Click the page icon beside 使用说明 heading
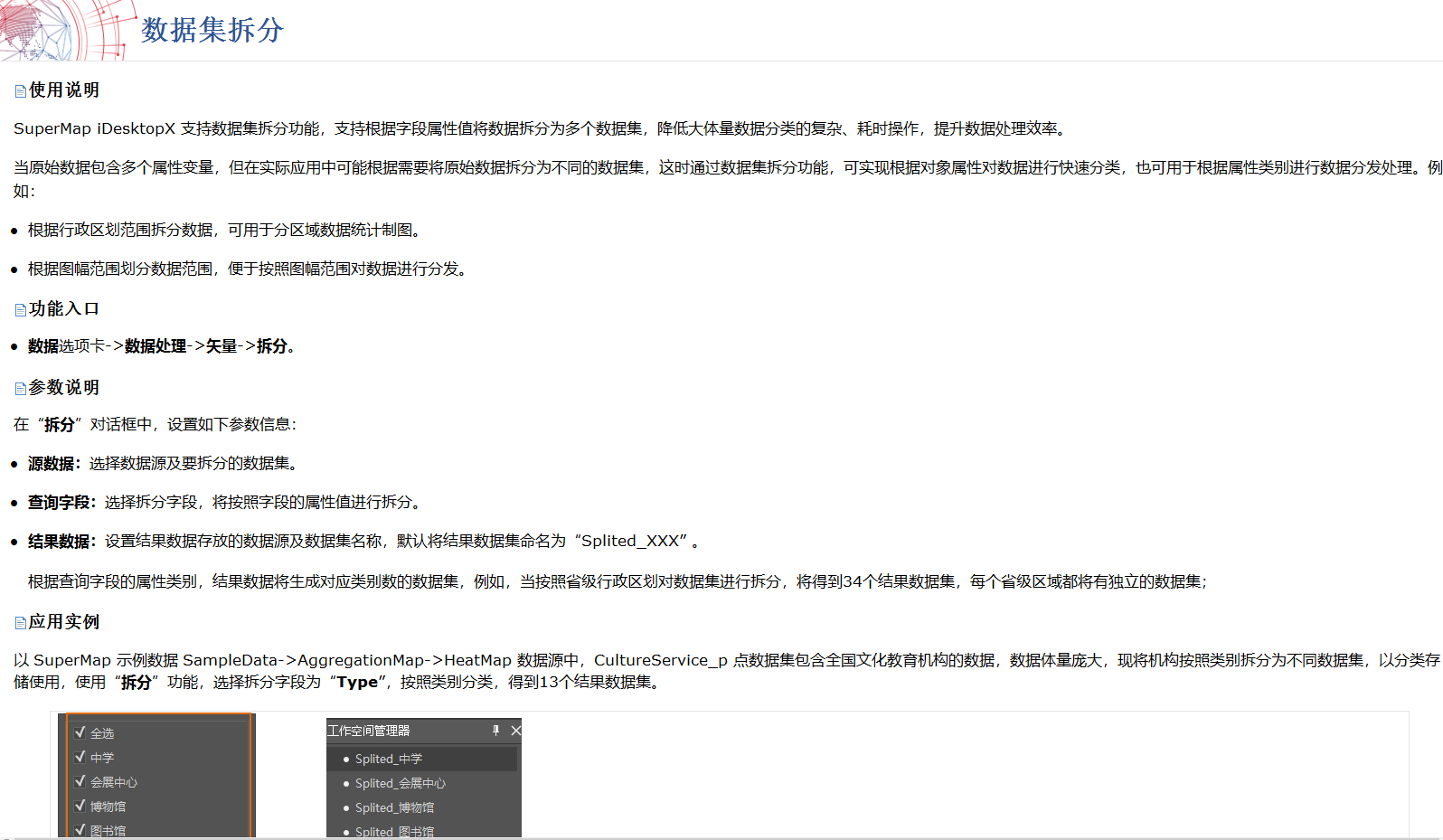Screen dimensions: 1443x840 (21, 91)
